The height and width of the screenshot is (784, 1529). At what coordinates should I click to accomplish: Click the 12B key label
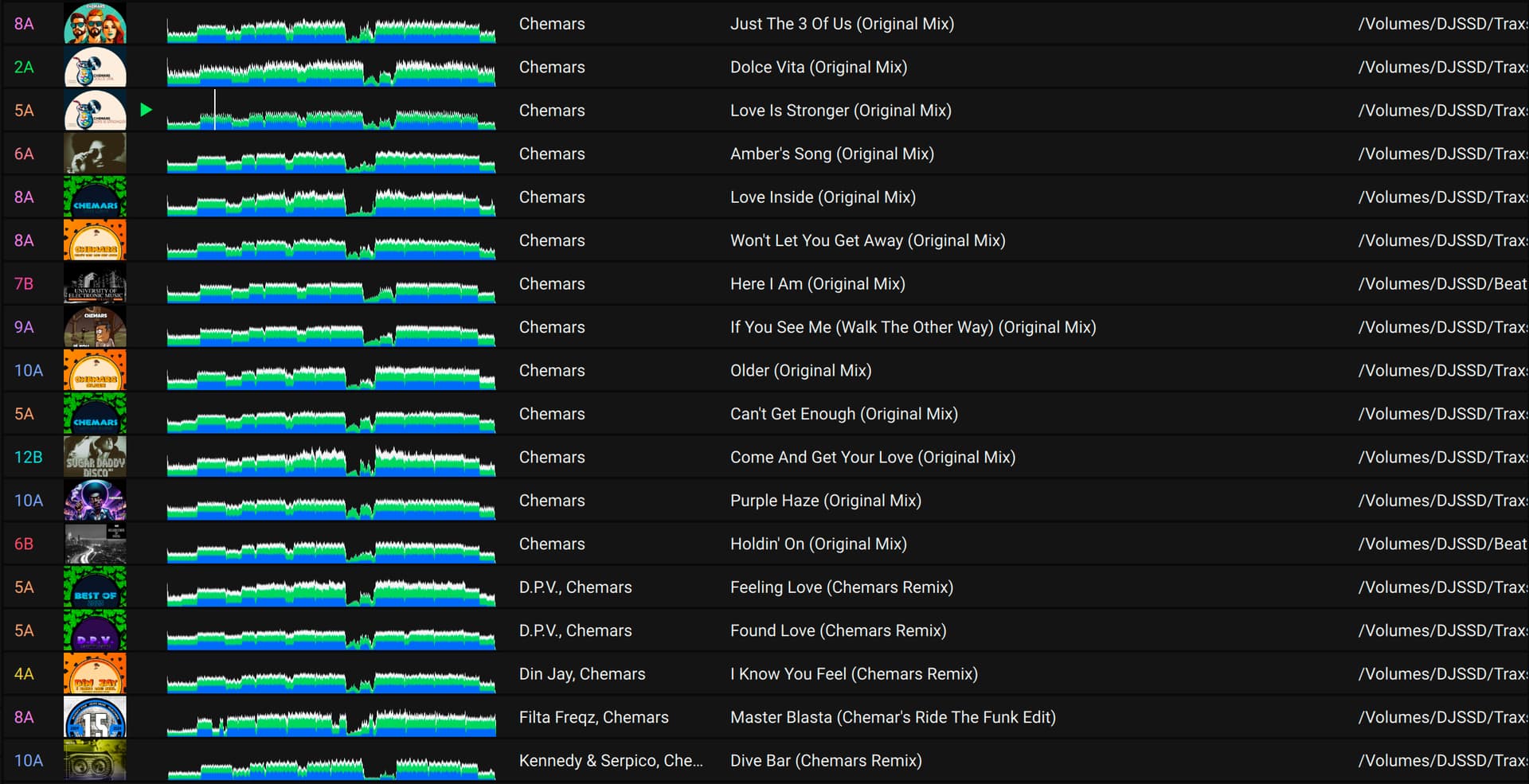tap(28, 457)
